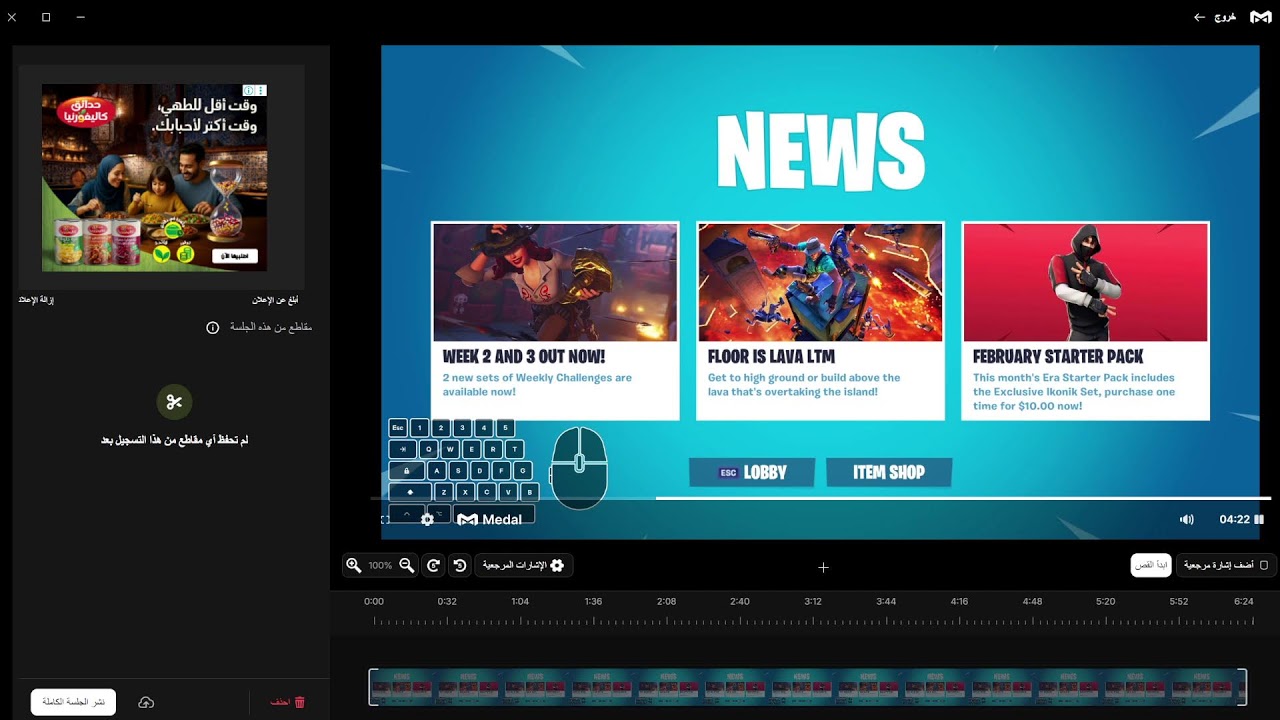The image size is (1280, 720).
Task: Jump to 0:32 on the timeline ruler
Action: [447, 601]
